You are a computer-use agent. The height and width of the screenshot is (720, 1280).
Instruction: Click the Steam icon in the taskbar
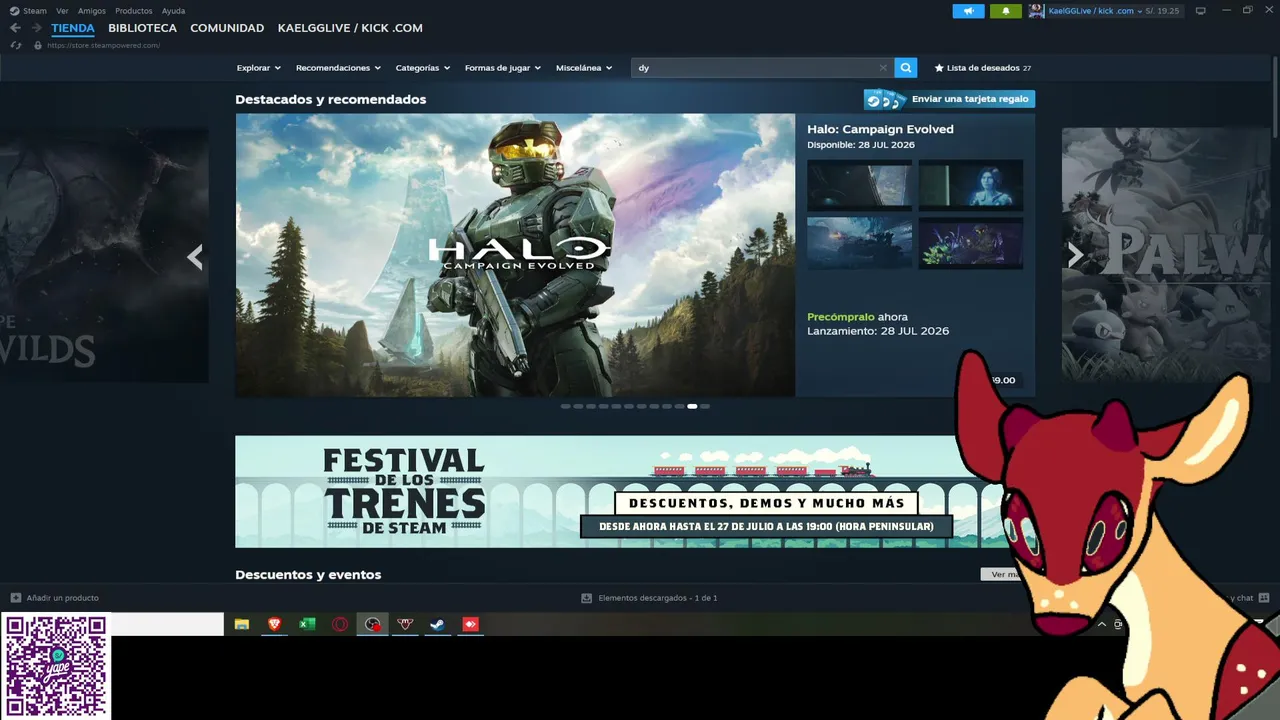[x=438, y=625]
